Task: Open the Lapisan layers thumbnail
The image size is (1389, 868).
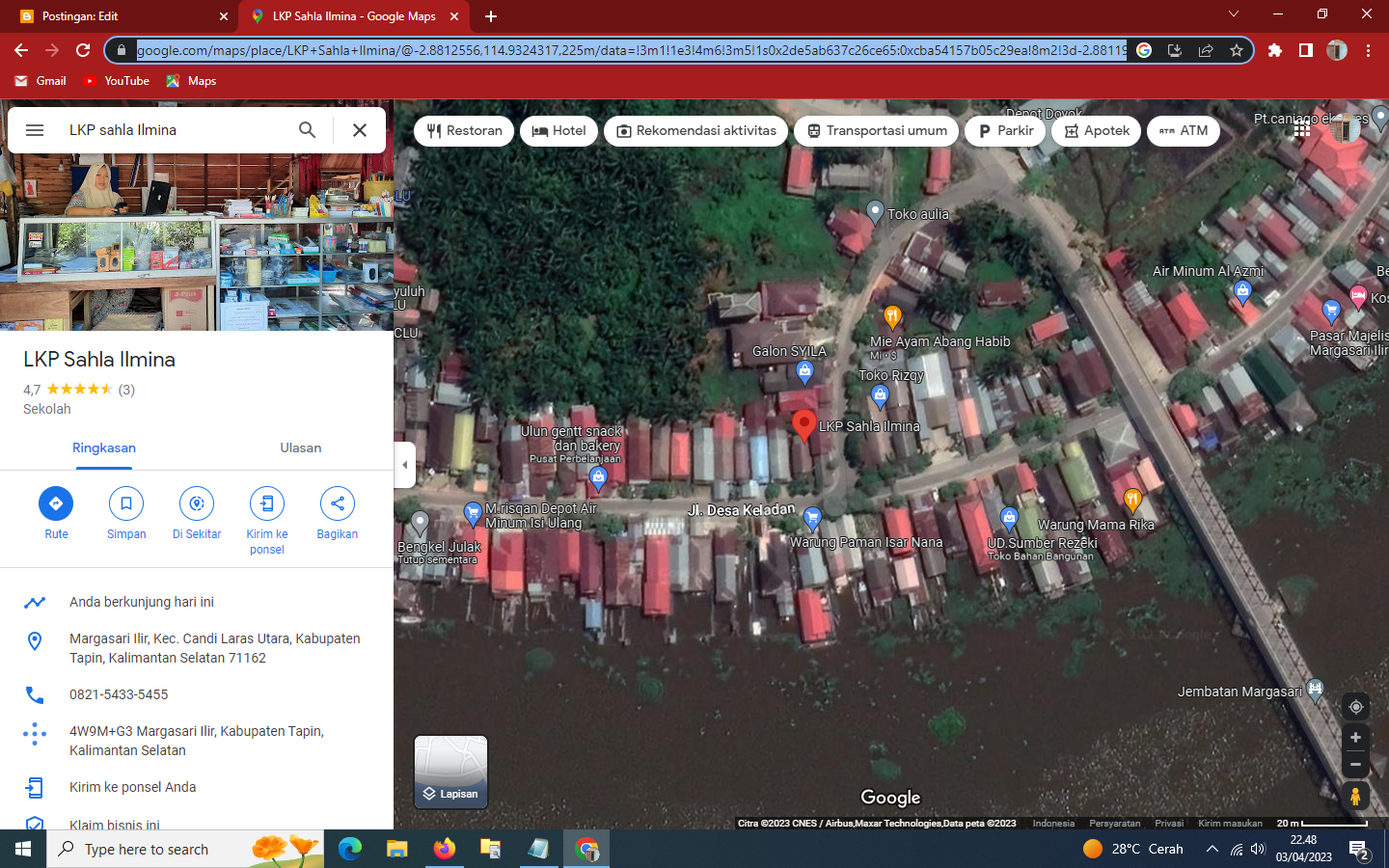Action: point(450,772)
